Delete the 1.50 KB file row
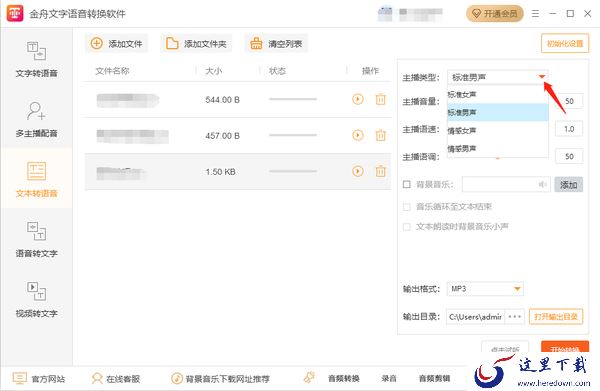Image resolution: width=600 pixels, height=391 pixels. pos(380,171)
